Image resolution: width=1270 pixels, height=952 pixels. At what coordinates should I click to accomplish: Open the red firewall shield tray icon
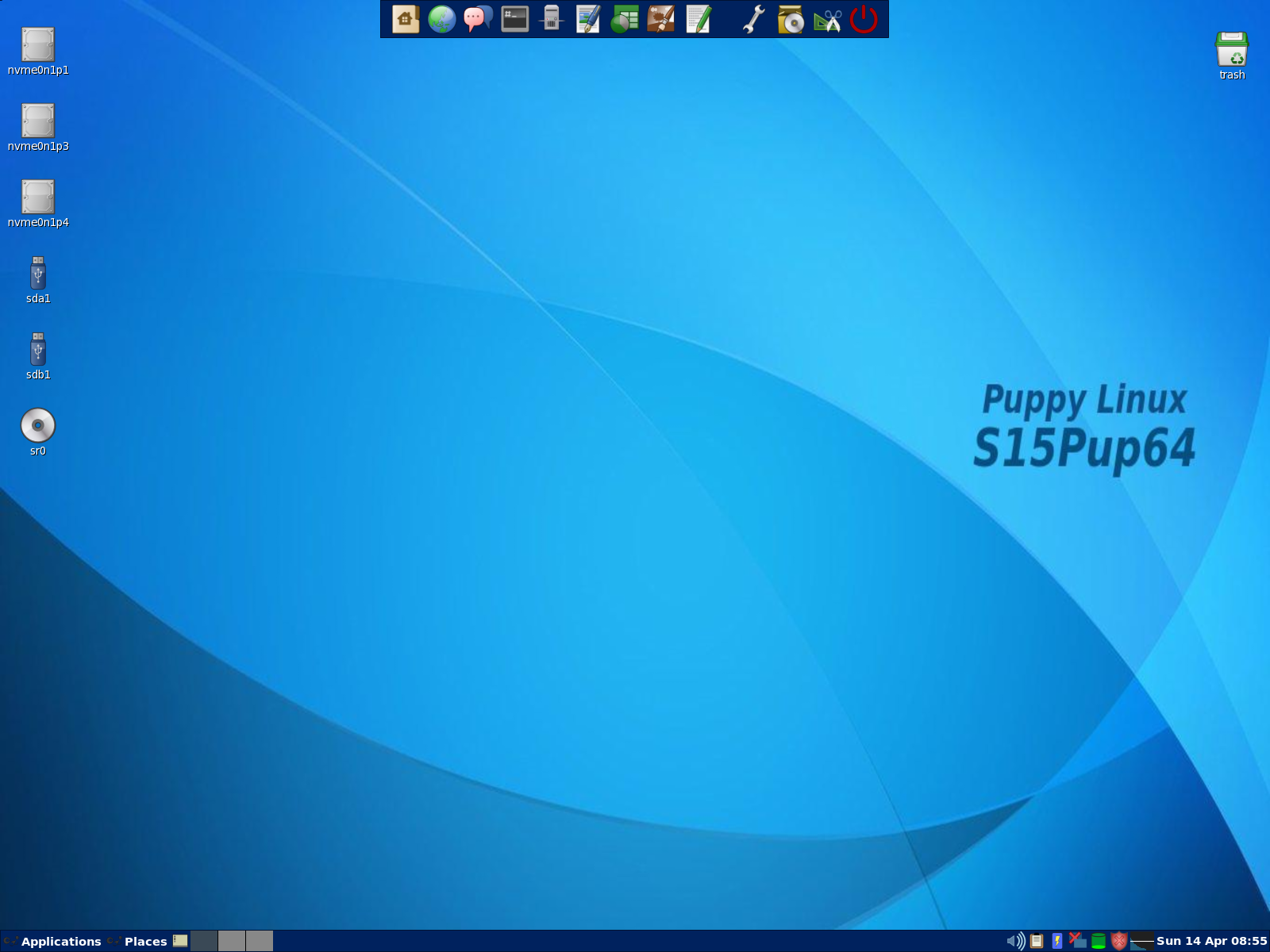click(1119, 941)
